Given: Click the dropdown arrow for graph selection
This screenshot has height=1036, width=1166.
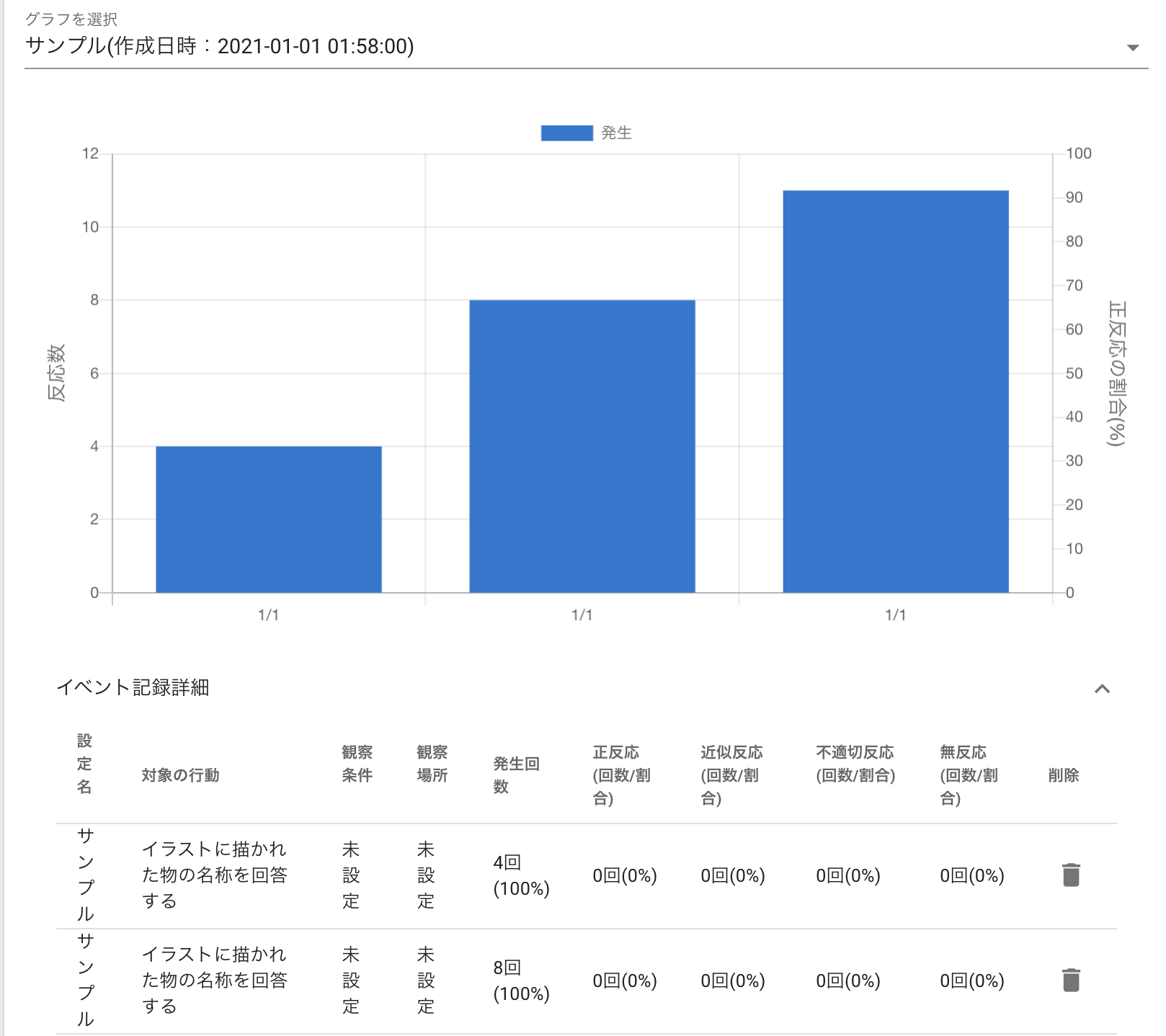Looking at the screenshot, I should (1133, 48).
